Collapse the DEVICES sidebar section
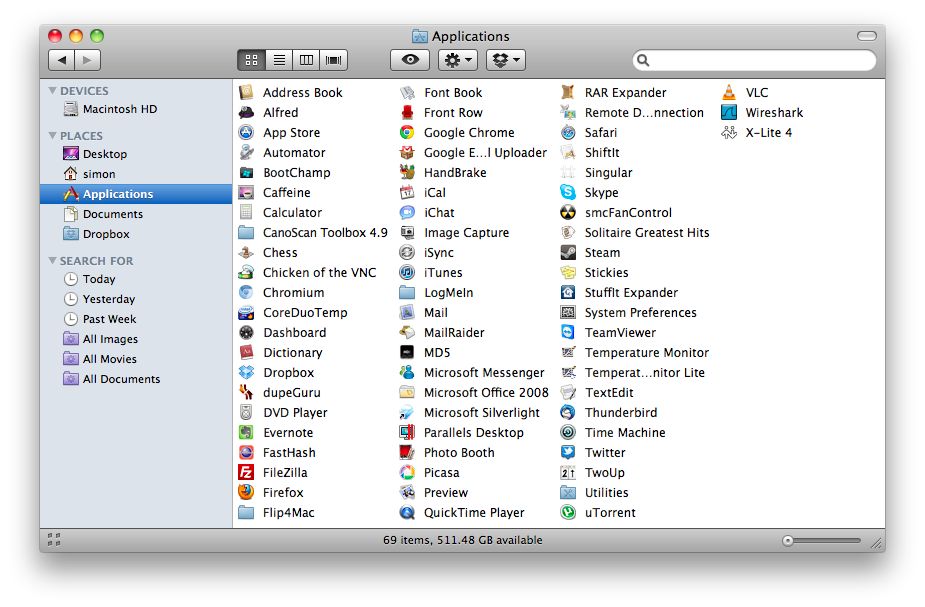Image resolution: width=925 pixels, height=607 pixels. click(53, 91)
